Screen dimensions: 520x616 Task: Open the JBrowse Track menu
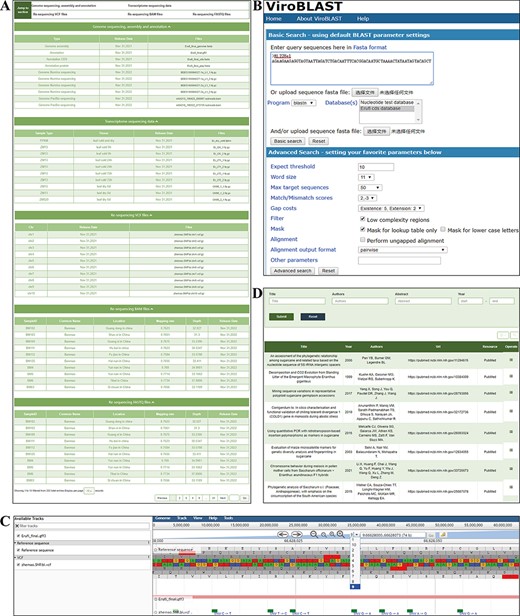(182, 518)
